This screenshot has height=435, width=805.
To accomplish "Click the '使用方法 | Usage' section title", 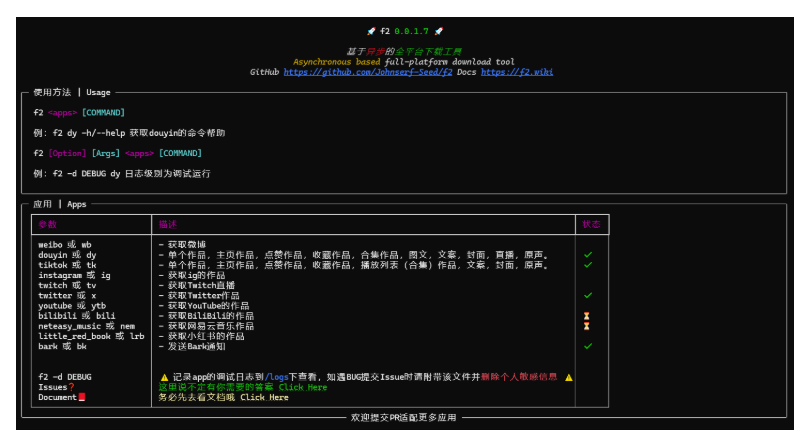I will pos(72,92).
